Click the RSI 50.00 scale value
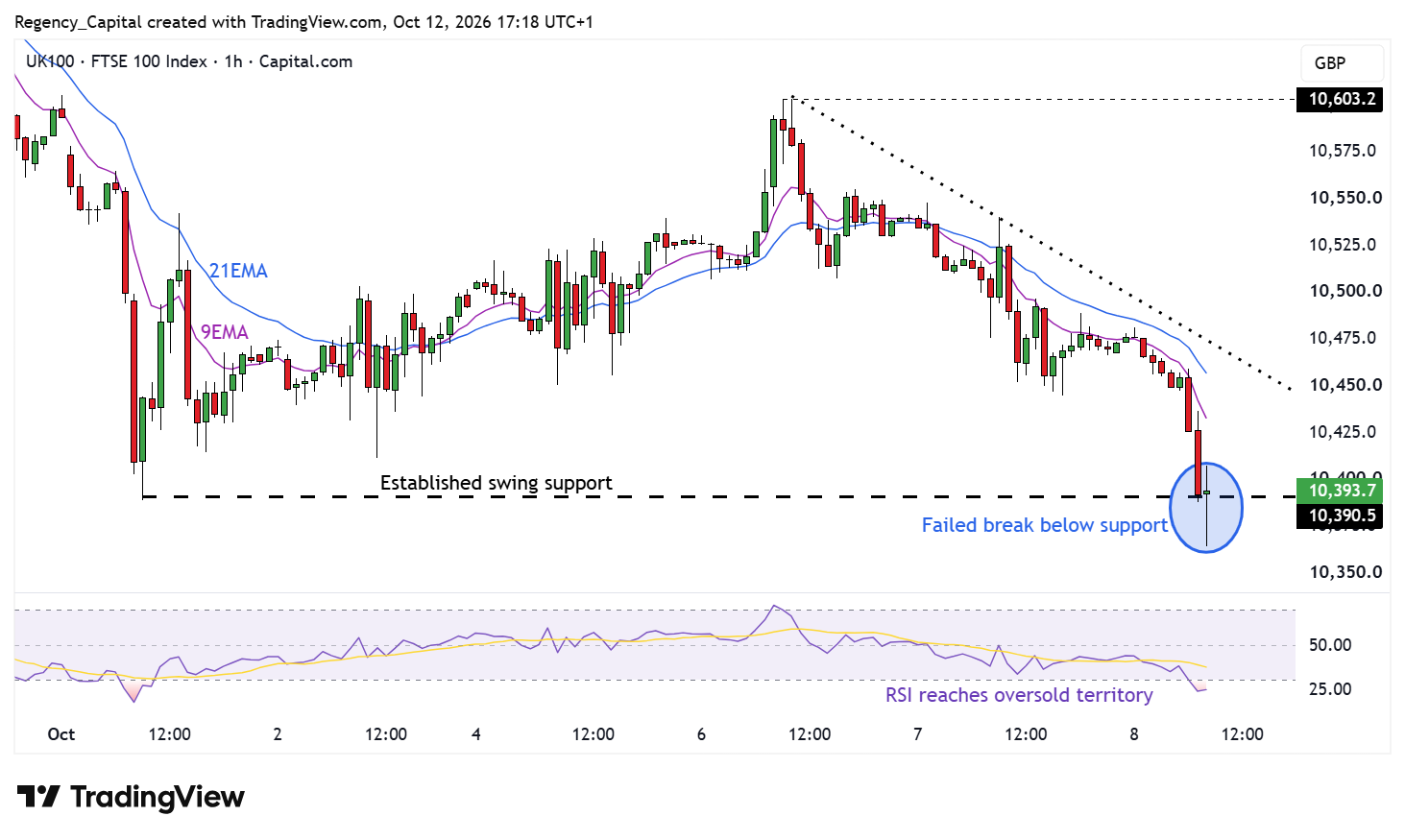 (1330, 645)
